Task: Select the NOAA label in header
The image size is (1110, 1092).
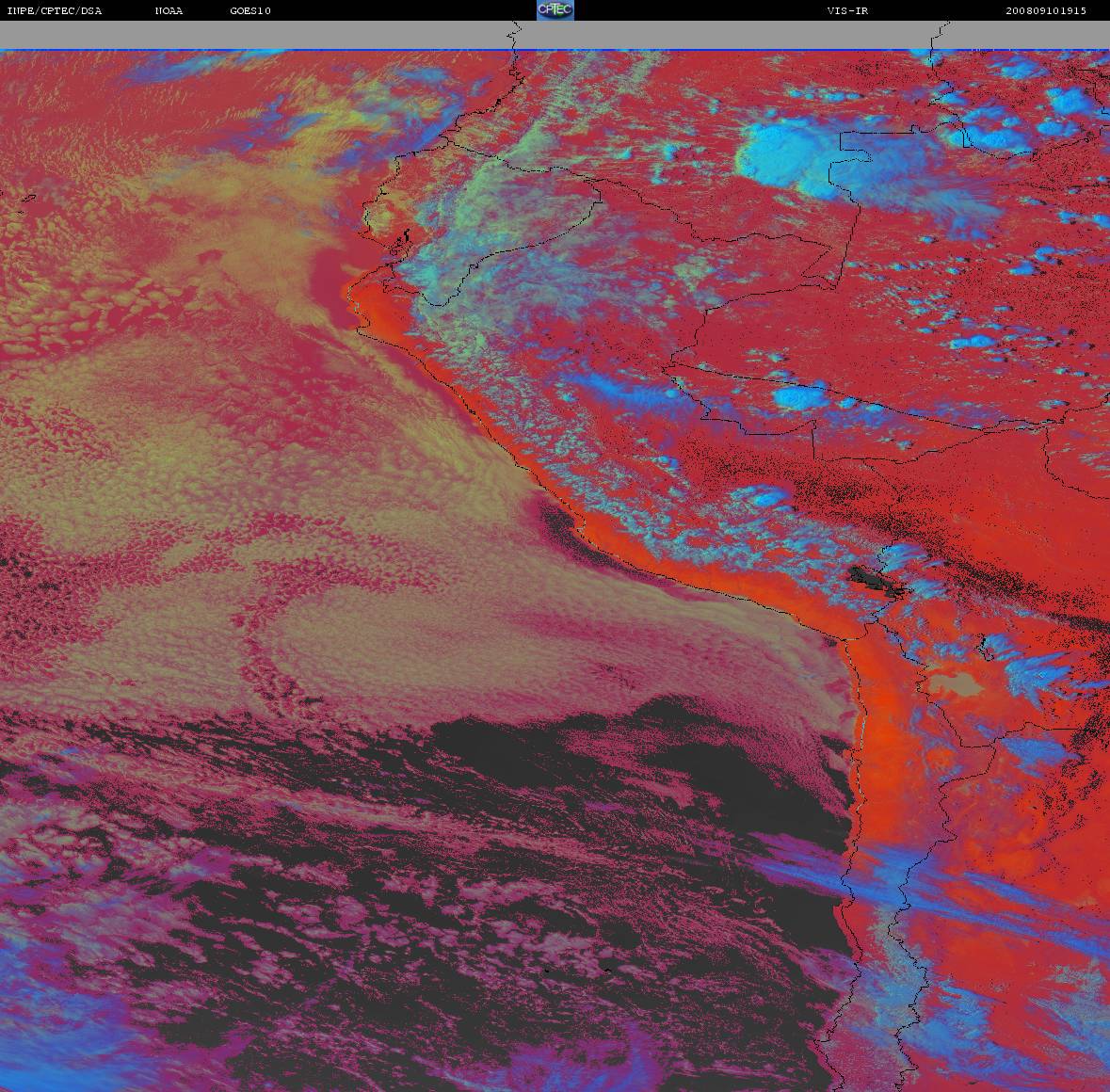Action: click(169, 10)
